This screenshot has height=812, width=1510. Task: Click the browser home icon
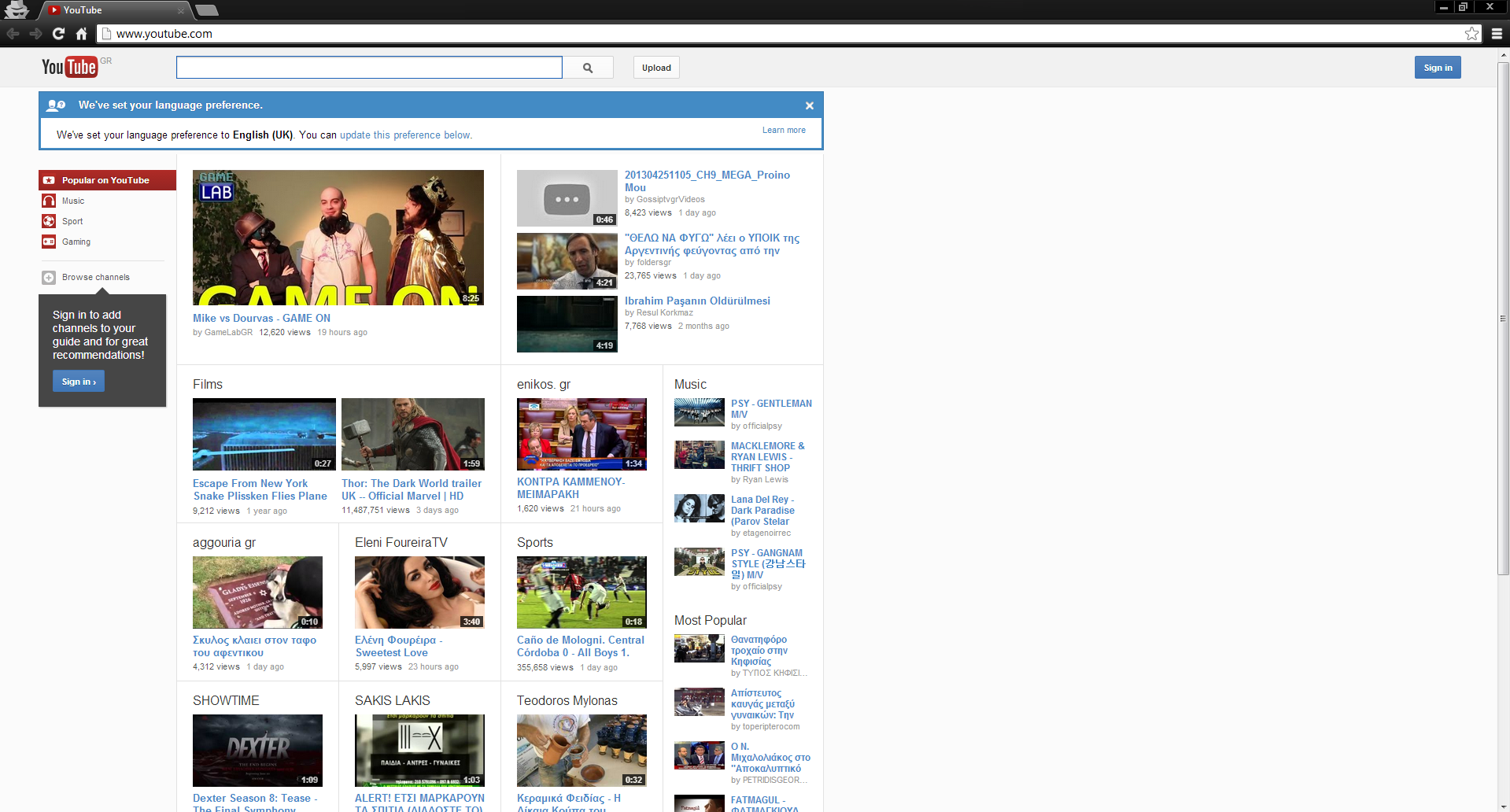coord(81,33)
